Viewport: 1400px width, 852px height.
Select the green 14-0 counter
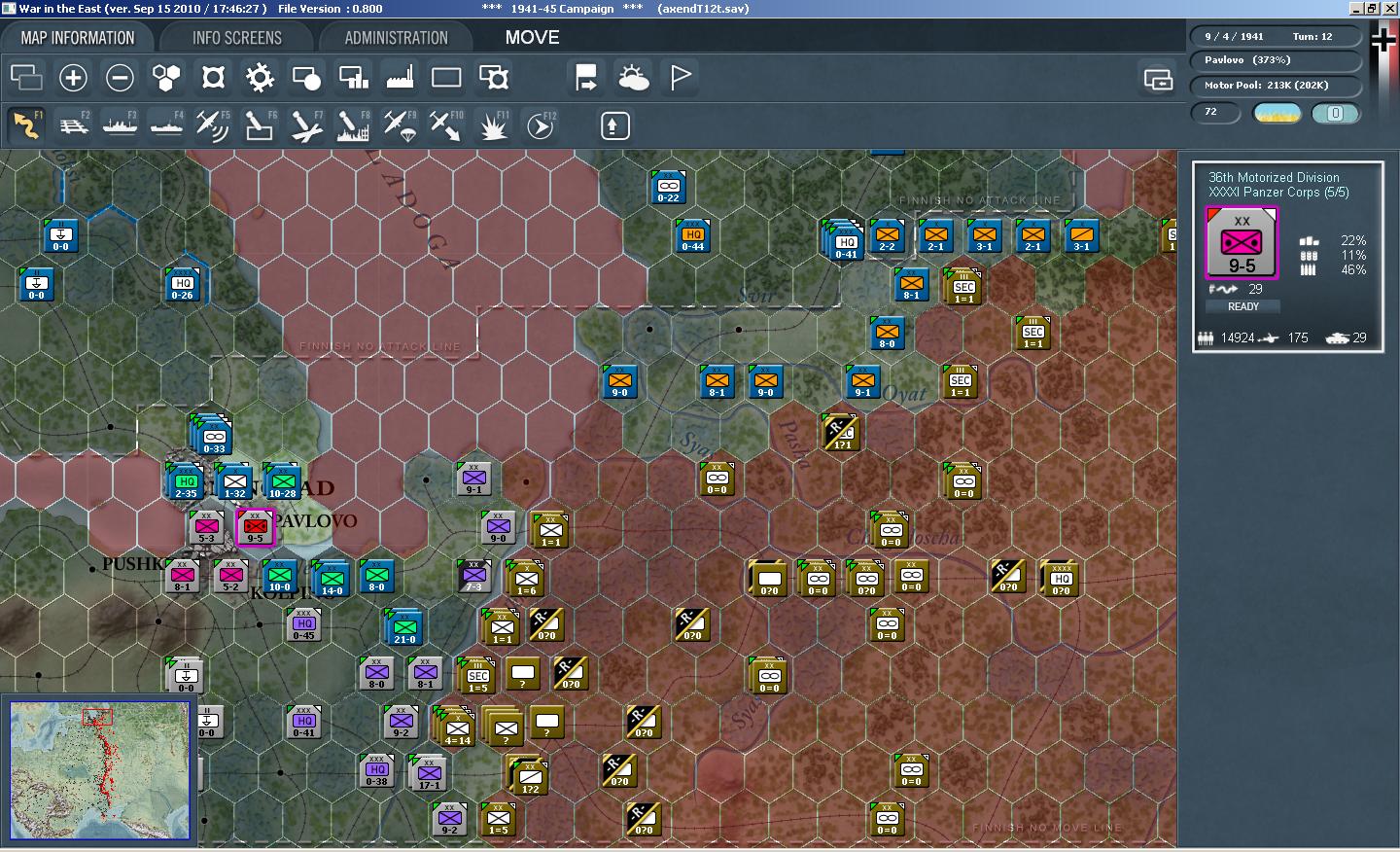(331, 579)
